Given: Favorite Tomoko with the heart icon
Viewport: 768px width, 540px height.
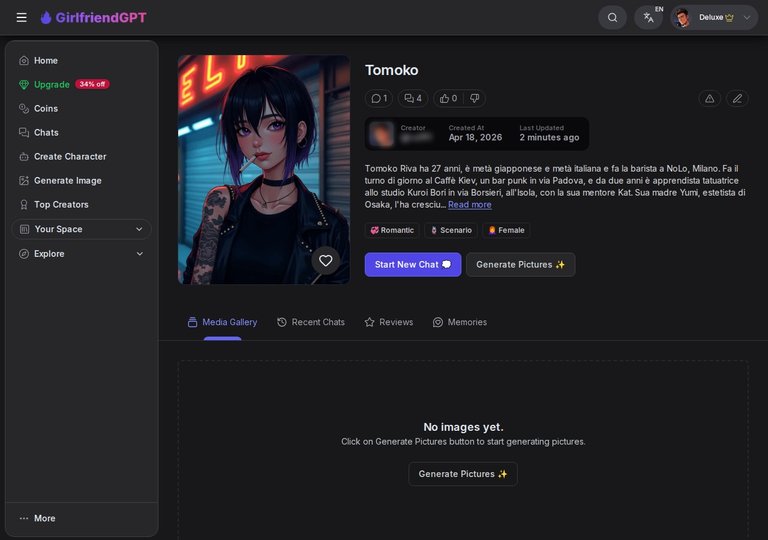Looking at the screenshot, I should pos(325,261).
